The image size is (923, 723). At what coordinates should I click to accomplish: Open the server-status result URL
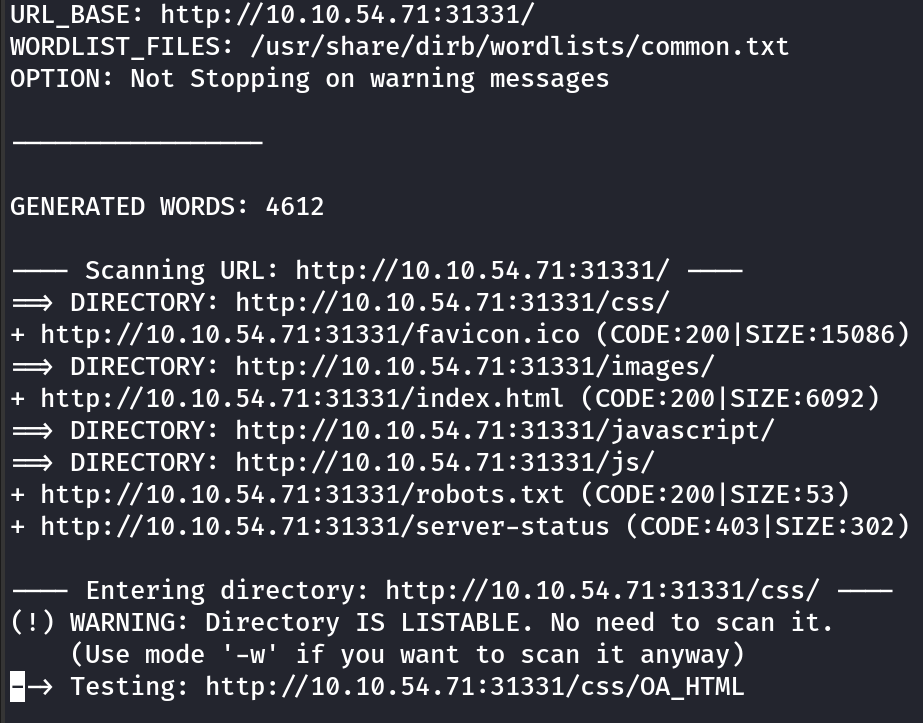pyautogui.click(x=325, y=527)
